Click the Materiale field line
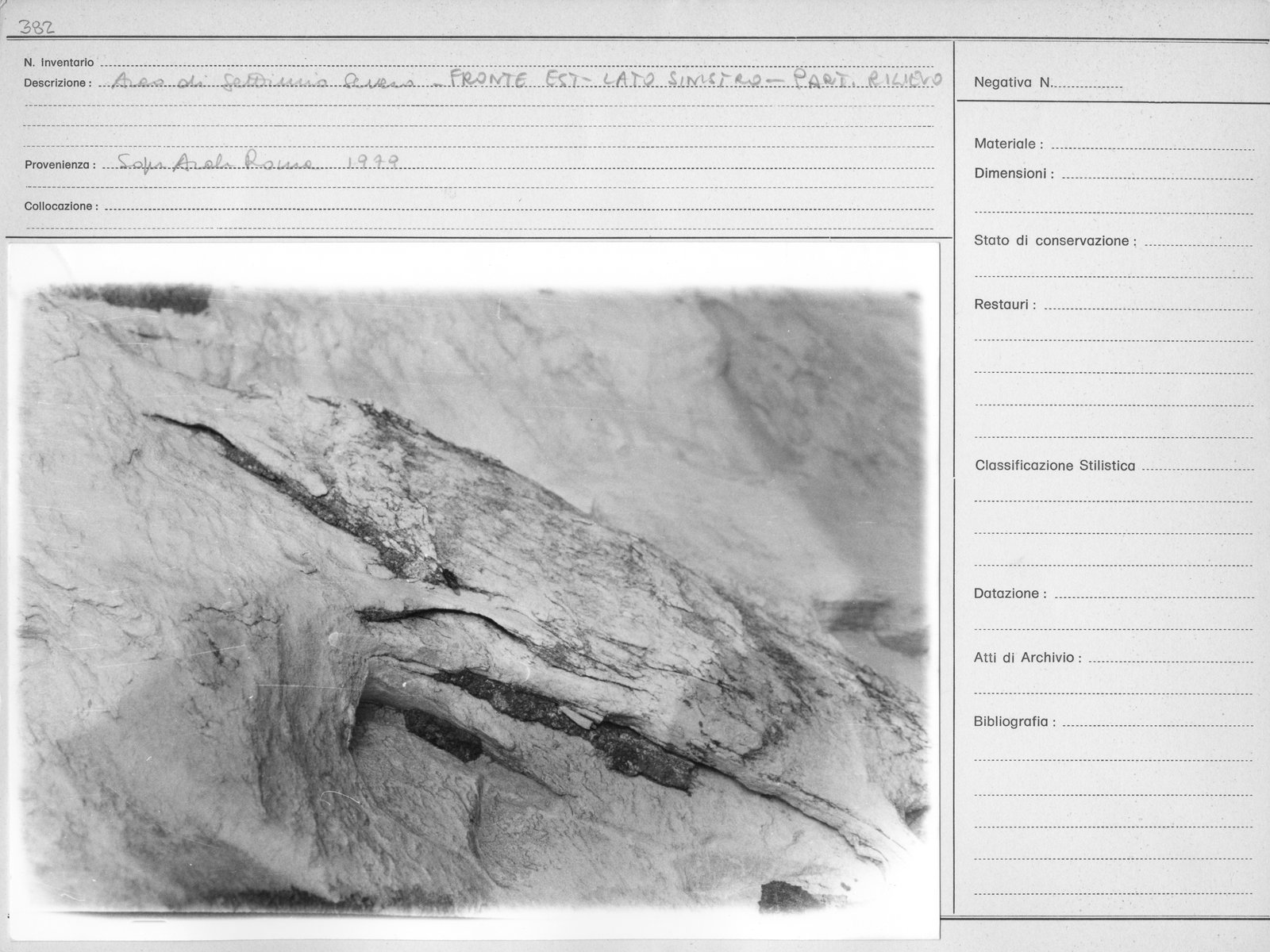The width and height of the screenshot is (1270, 952). (1152, 144)
